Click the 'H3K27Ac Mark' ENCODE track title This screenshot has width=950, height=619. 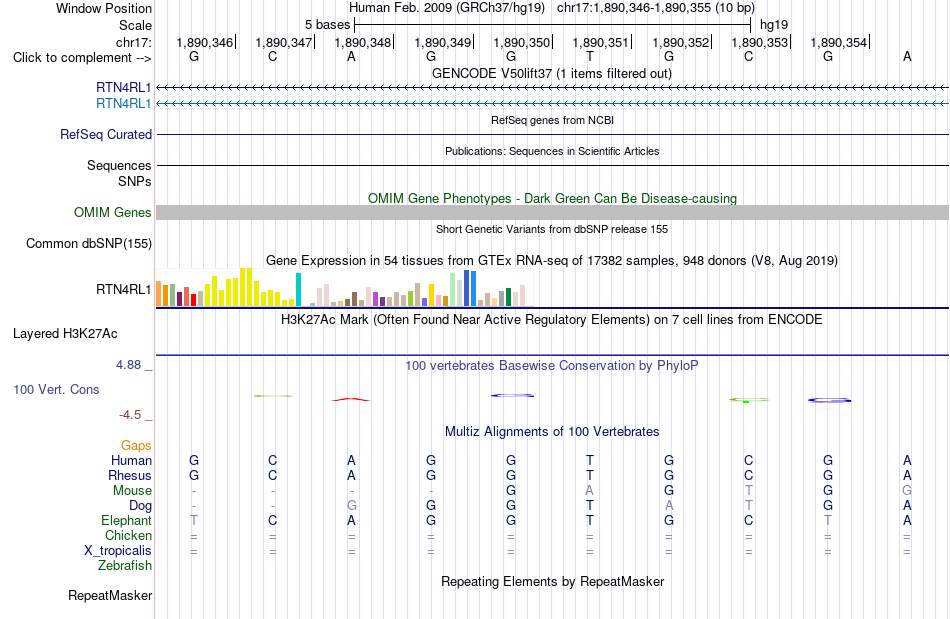click(552, 319)
